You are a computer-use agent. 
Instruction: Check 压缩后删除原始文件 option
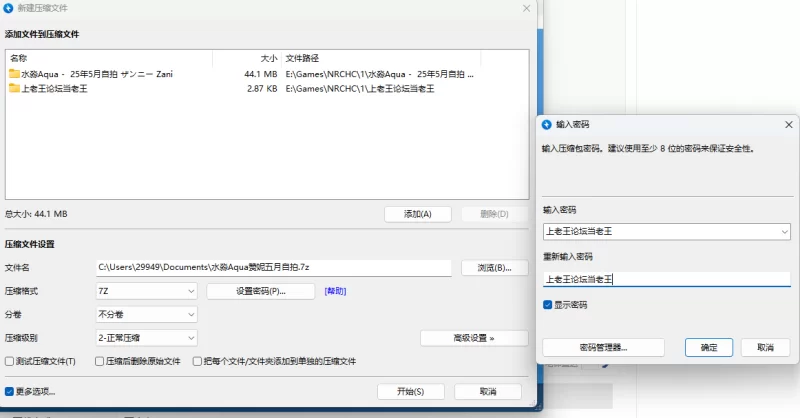coord(99,361)
